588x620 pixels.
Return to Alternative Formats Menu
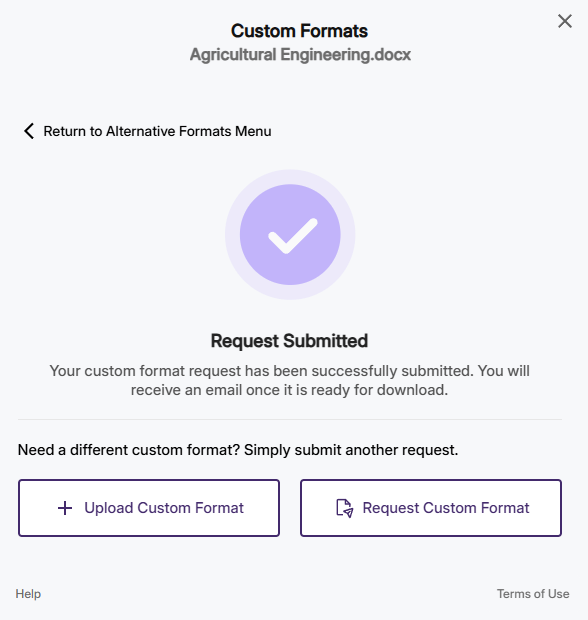(147, 131)
